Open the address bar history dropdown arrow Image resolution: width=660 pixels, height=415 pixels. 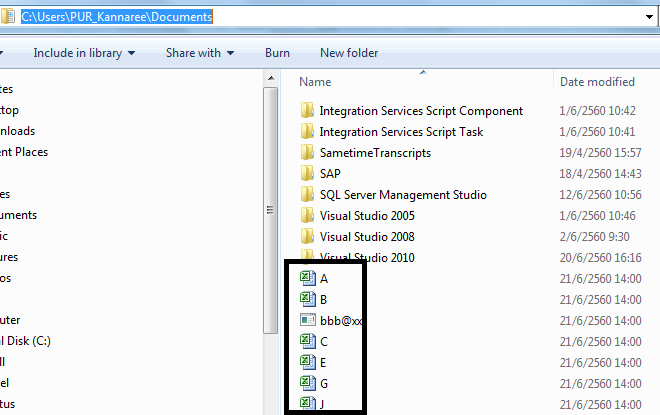(x=650, y=16)
